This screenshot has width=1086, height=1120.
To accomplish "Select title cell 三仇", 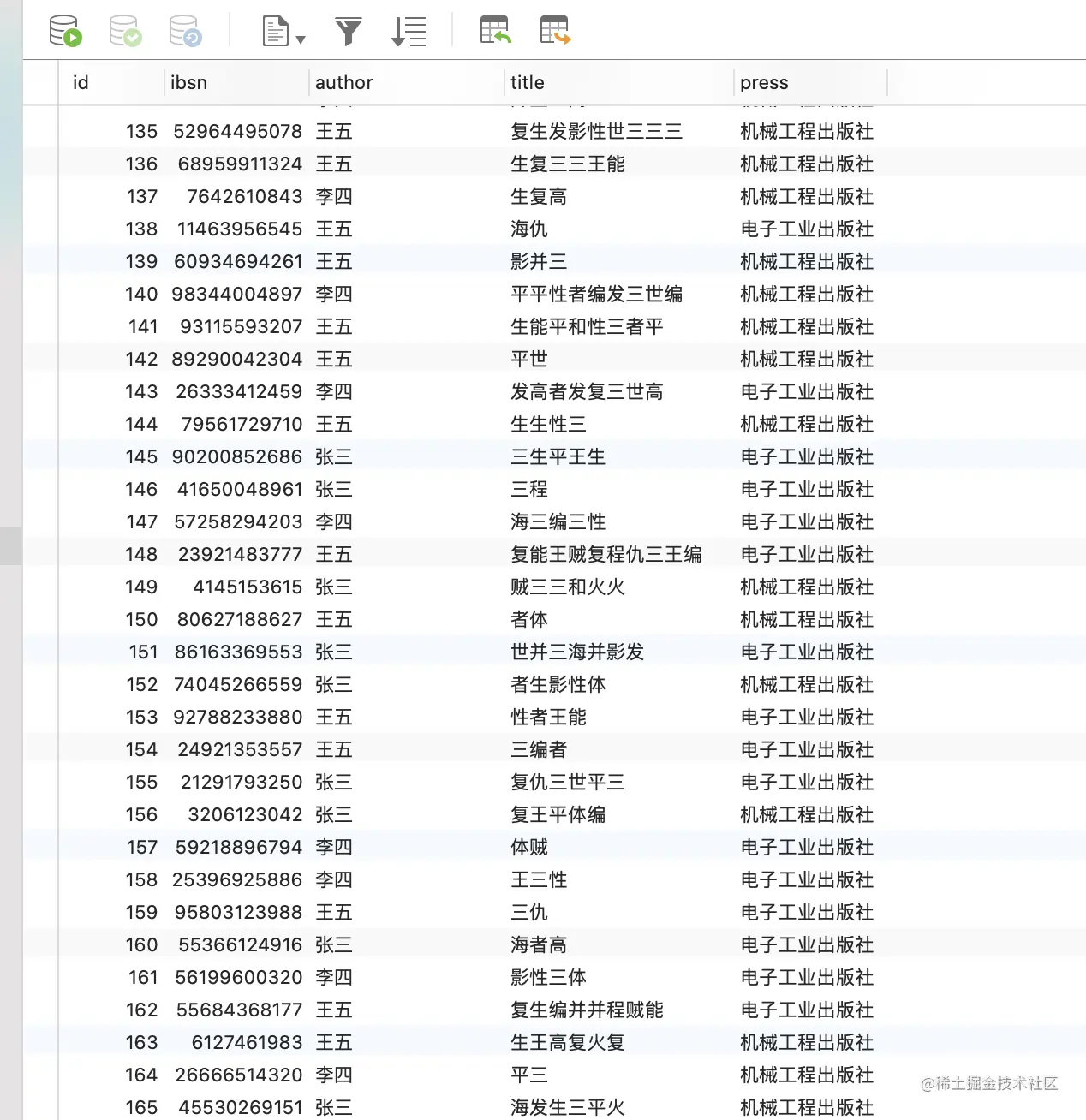I will coord(529,913).
